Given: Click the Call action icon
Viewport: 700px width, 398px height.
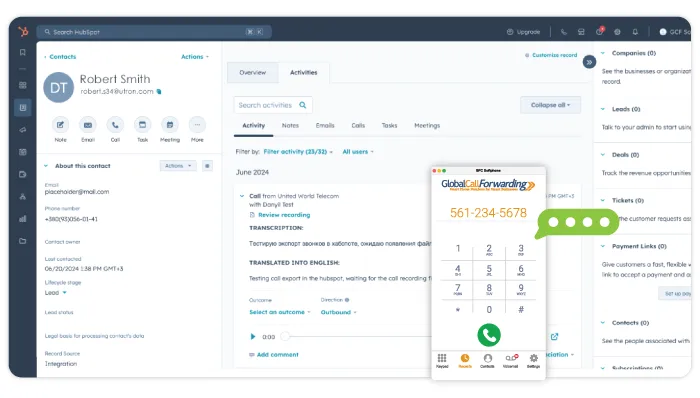Looking at the screenshot, I should (115, 125).
